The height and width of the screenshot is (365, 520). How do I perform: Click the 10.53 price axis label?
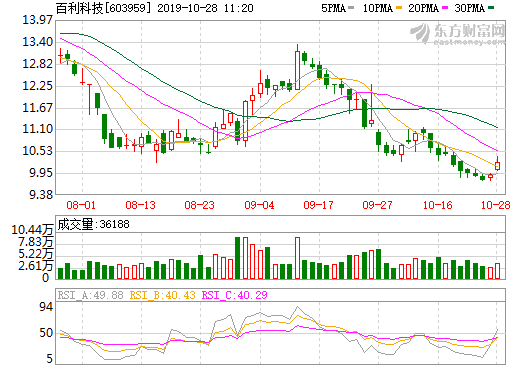[x=37, y=151]
